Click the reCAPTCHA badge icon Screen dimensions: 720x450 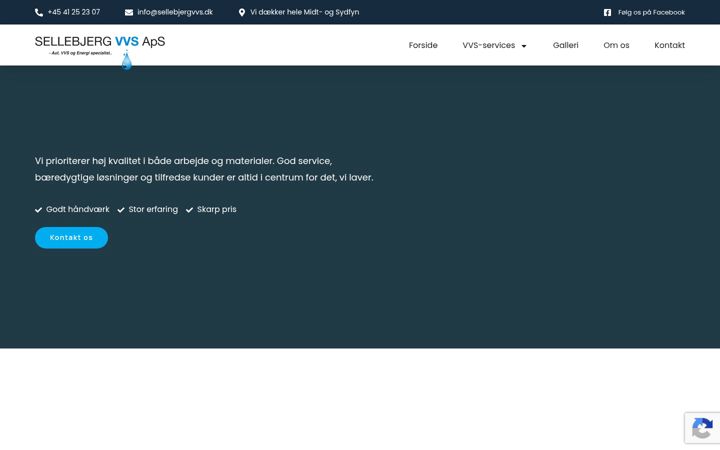pos(702,428)
